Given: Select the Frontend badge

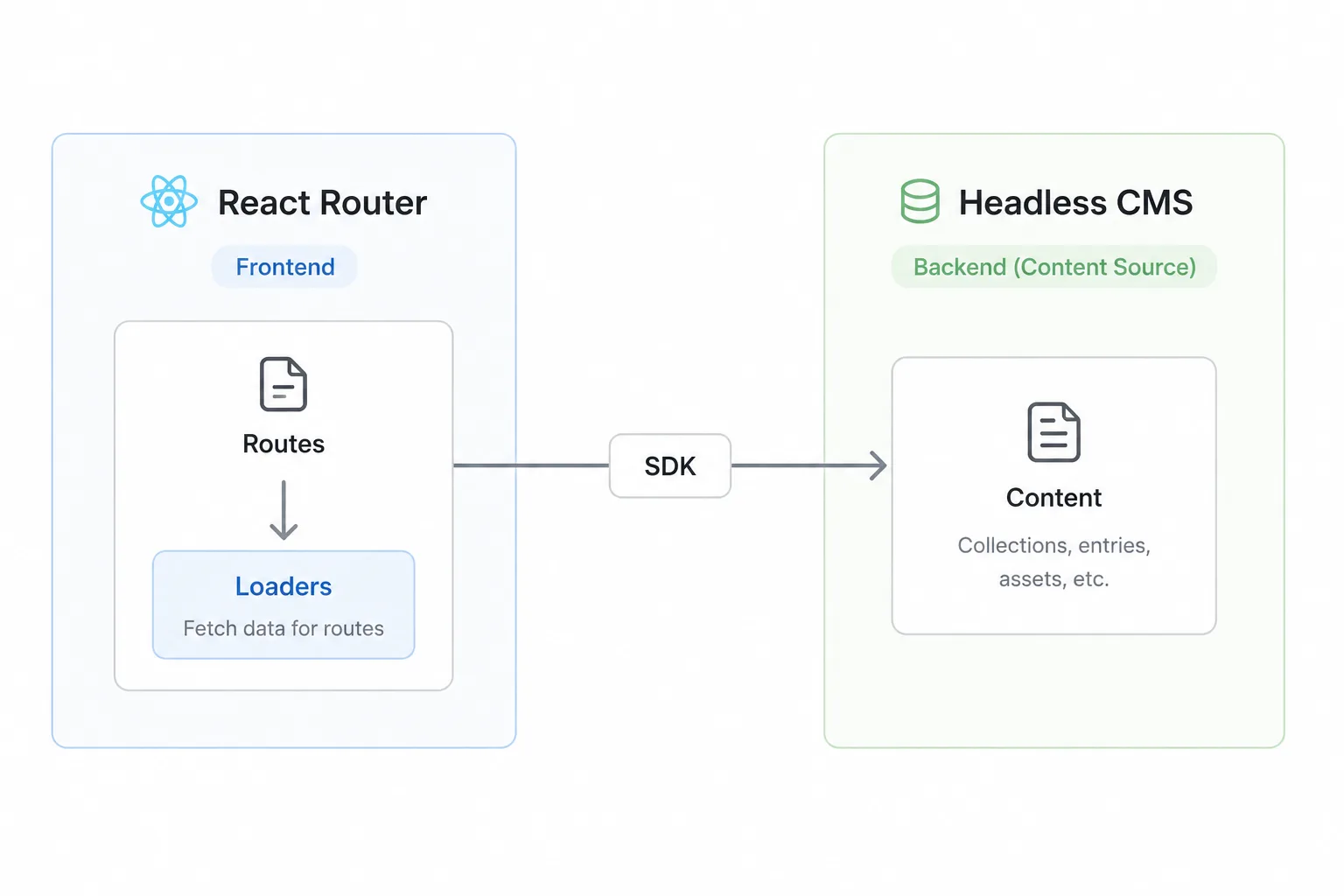Looking at the screenshot, I should [x=284, y=267].
